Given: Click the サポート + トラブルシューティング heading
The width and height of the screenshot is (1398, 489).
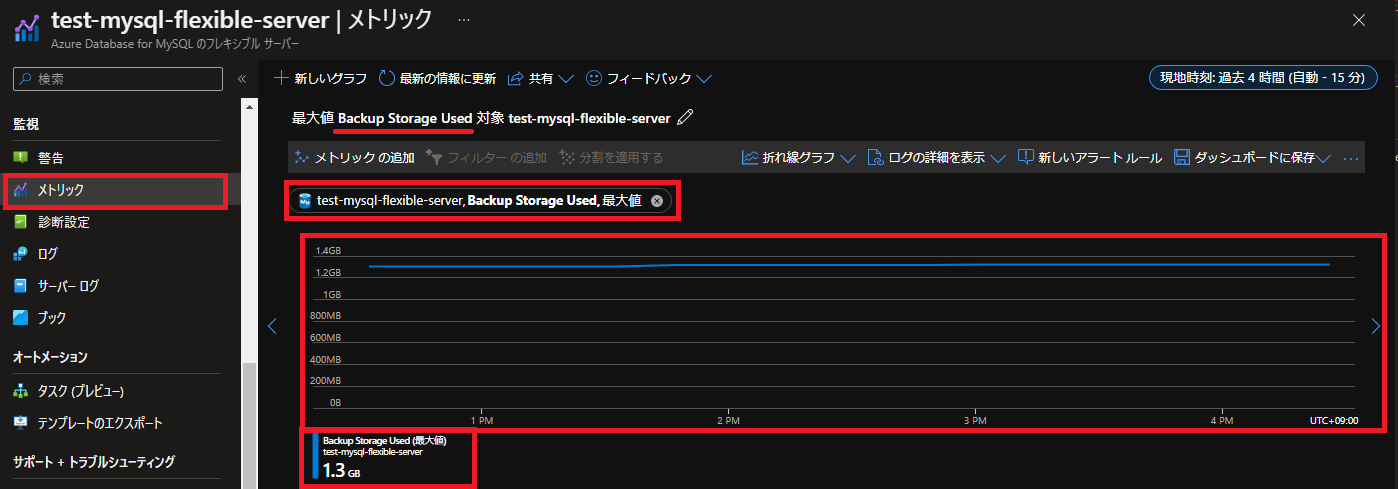Looking at the screenshot, I should coord(94,462).
